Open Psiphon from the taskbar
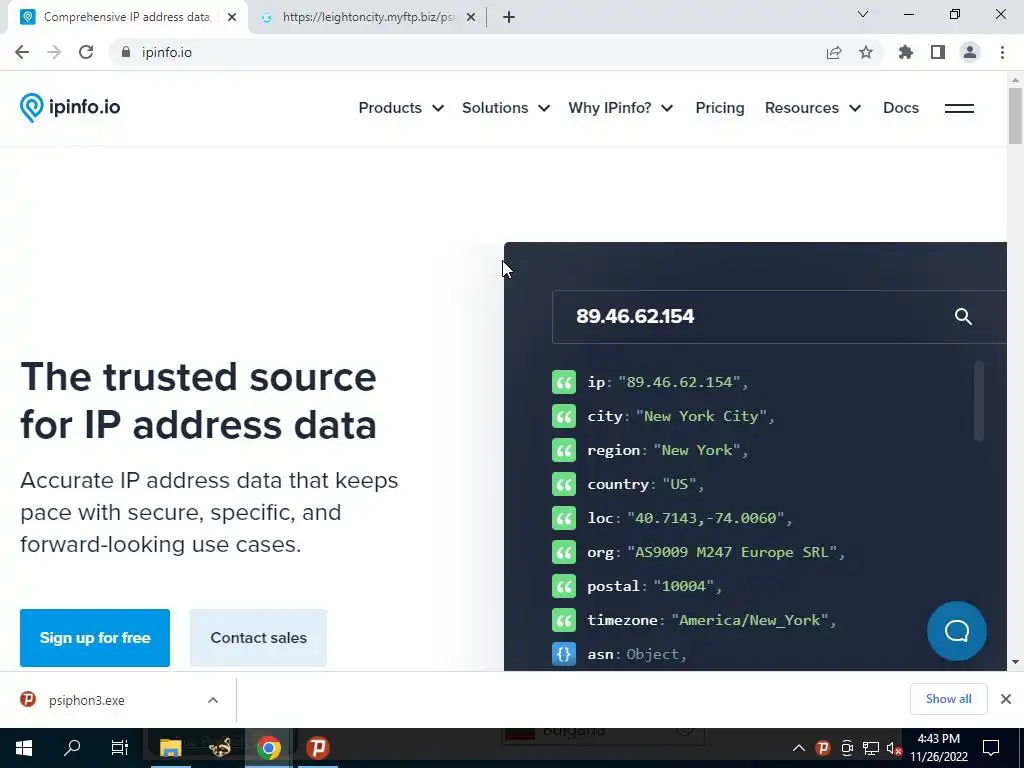 [x=318, y=748]
